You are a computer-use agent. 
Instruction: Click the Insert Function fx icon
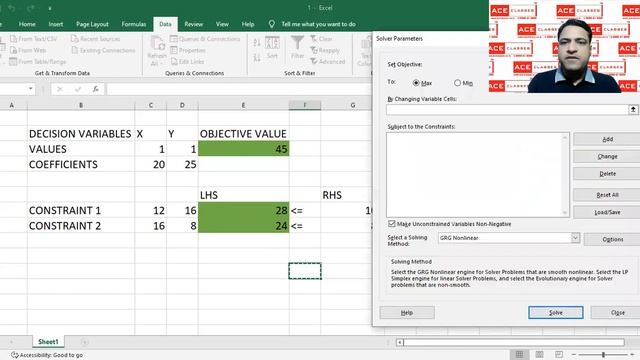coord(96,89)
